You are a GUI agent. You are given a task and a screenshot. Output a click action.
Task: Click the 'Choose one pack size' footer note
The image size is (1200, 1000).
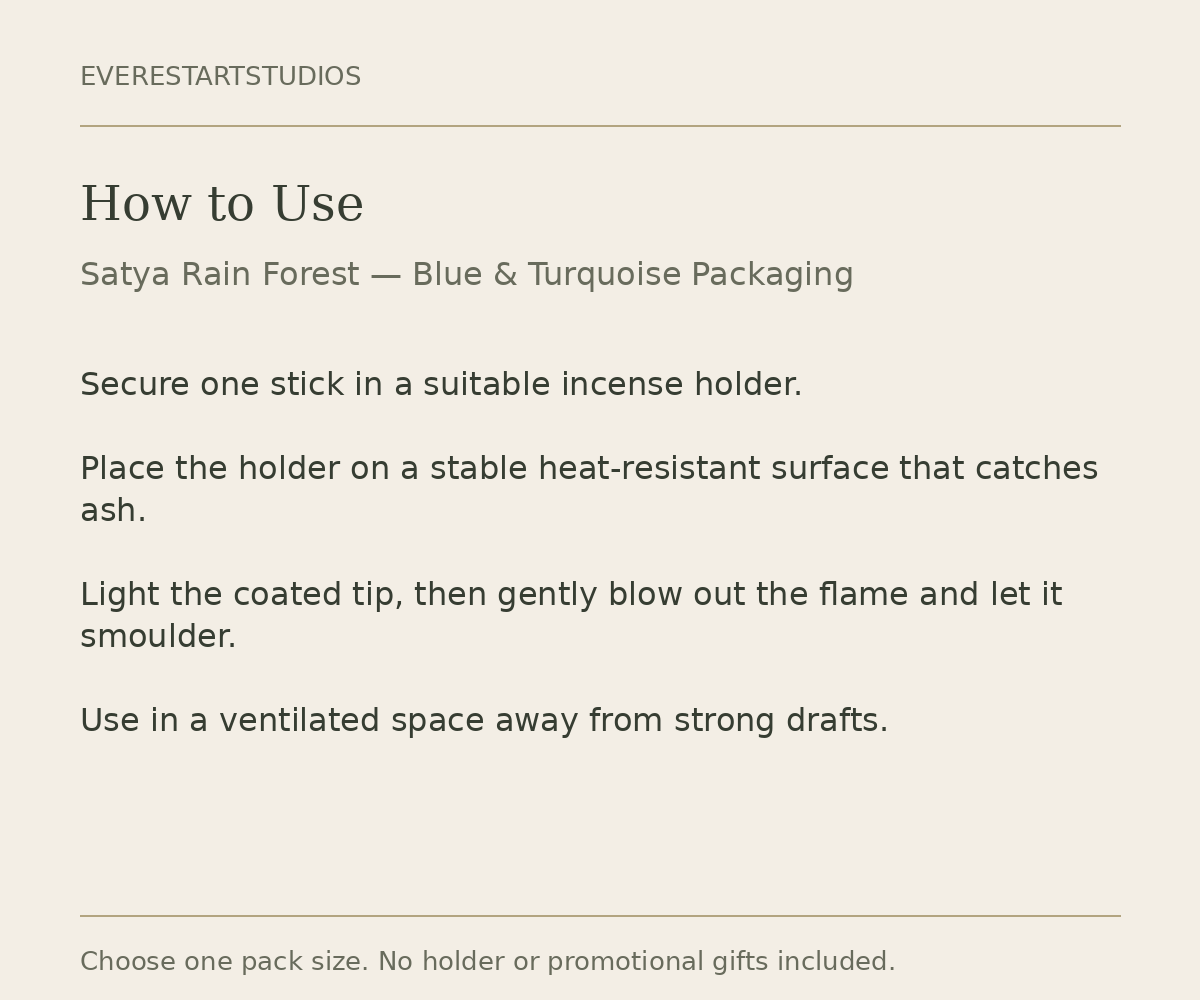click(x=488, y=962)
